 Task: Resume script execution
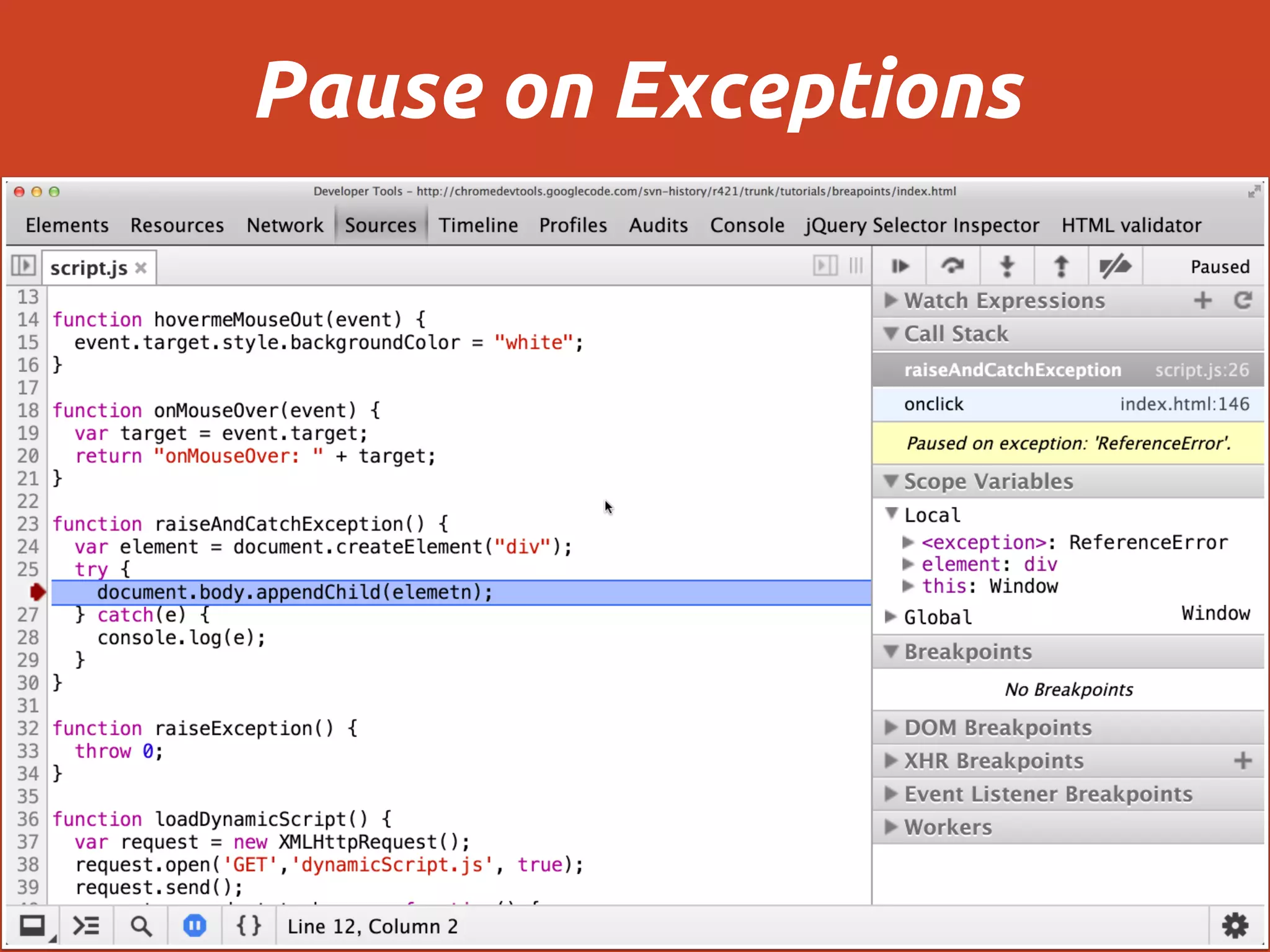[x=900, y=267]
